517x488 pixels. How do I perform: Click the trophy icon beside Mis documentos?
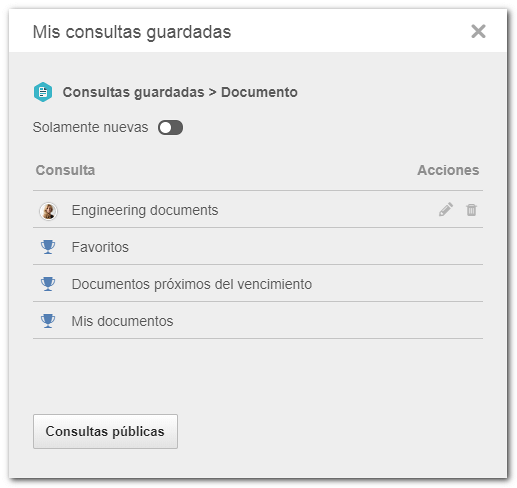[x=48, y=321]
